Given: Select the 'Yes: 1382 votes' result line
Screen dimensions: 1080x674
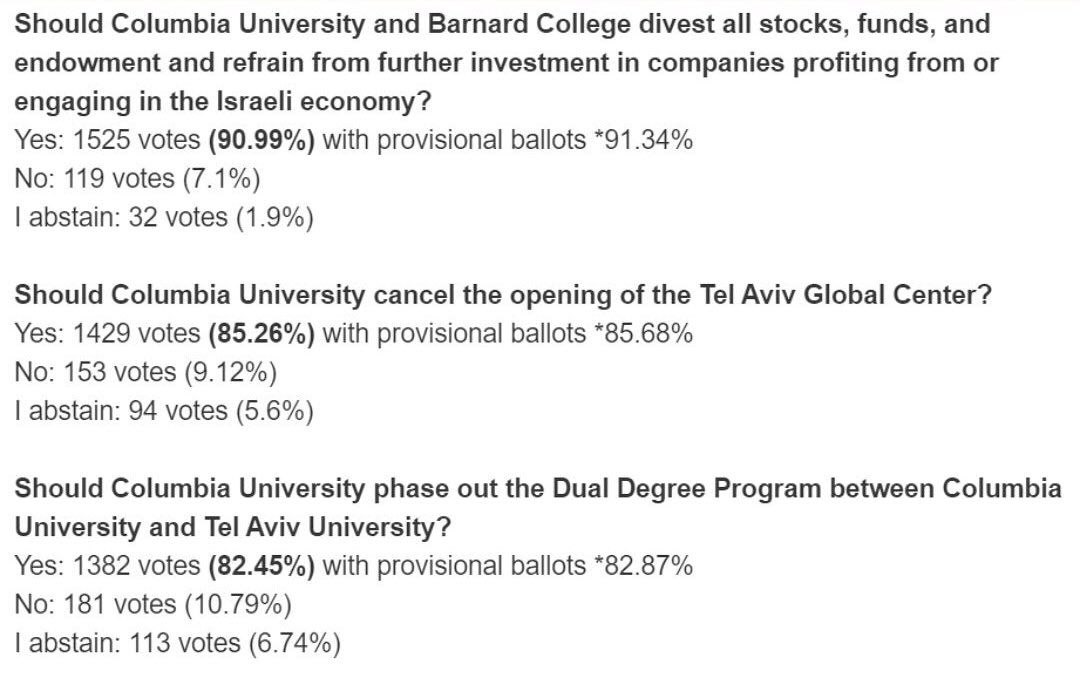Looking at the screenshot, I should (x=353, y=566).
